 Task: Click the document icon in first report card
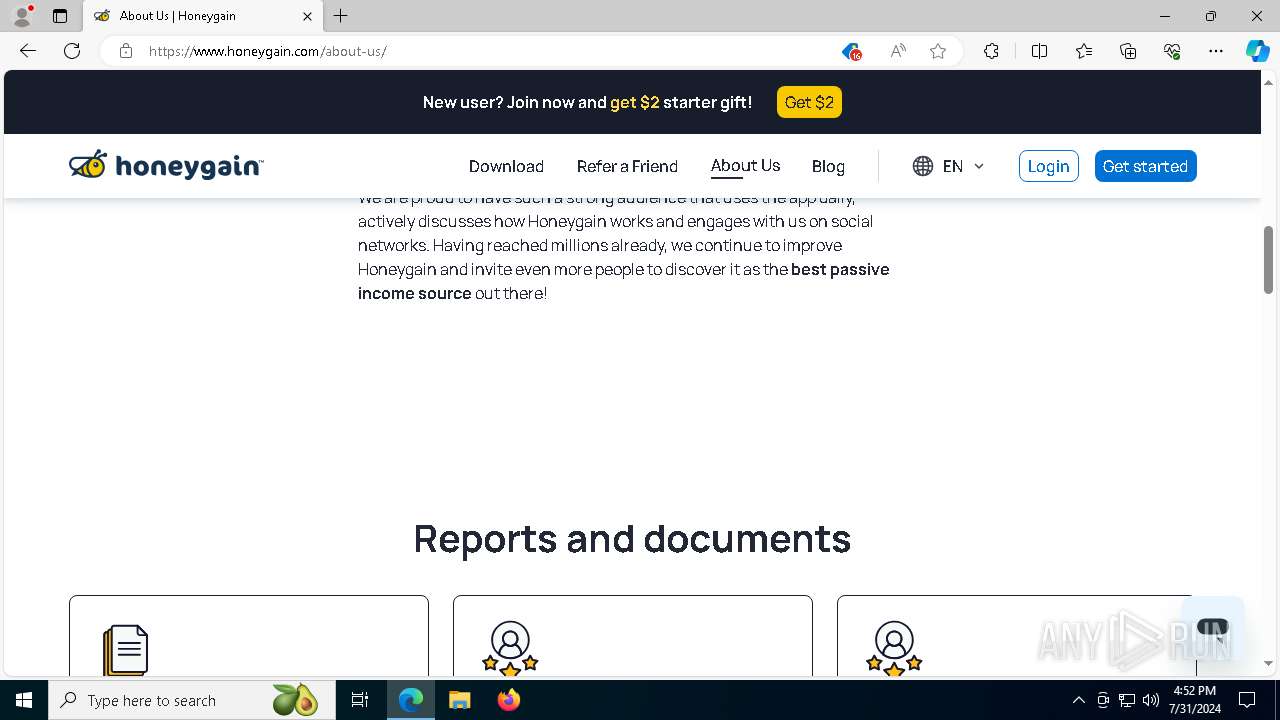[x=126, y=650]
